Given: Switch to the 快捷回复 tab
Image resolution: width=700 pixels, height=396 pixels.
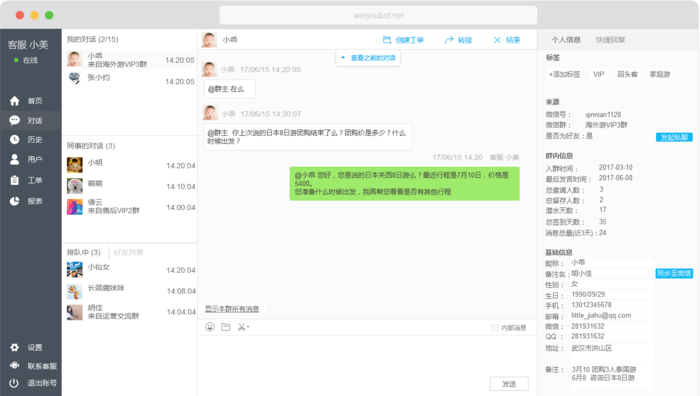Looking at the screenshot, I should 610,40.
